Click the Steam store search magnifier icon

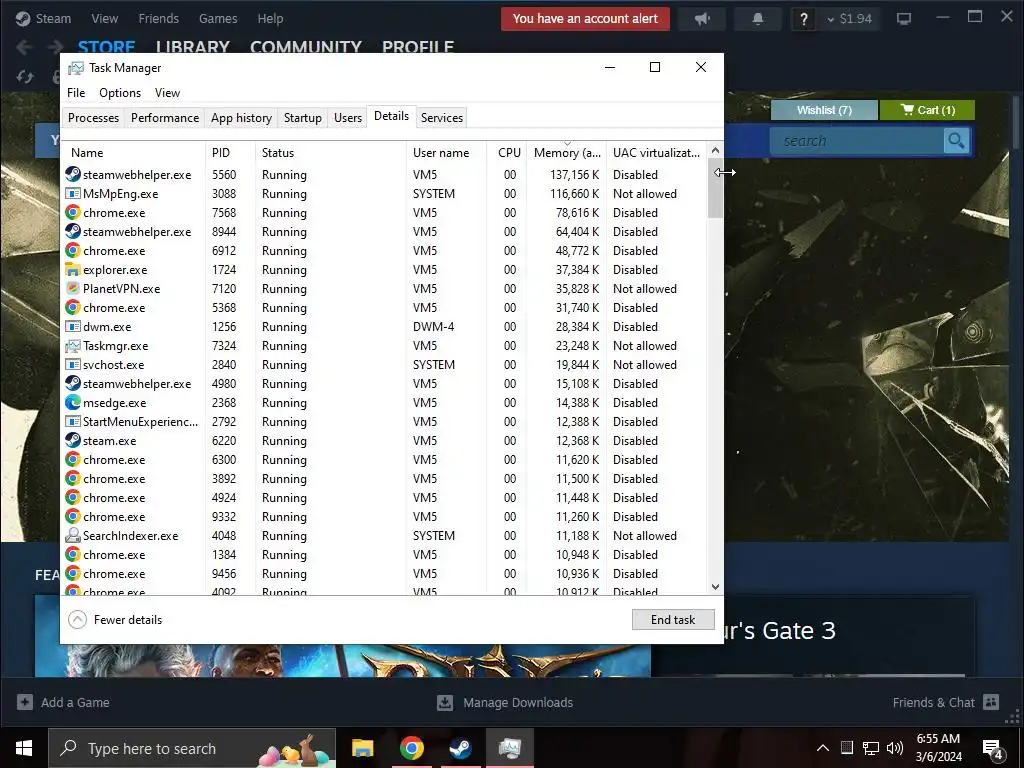click(x=956, y=140)
